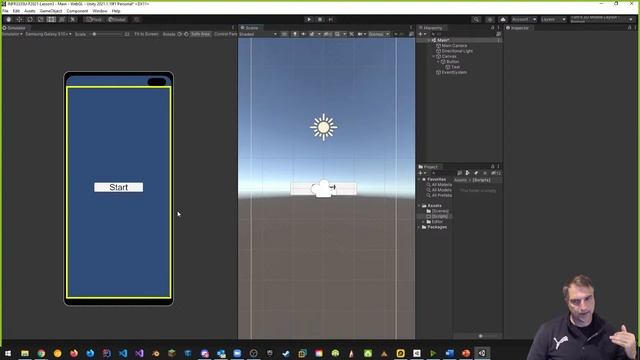
Task: Toggle scene audio speaker icon
Action: pos(303,34)
